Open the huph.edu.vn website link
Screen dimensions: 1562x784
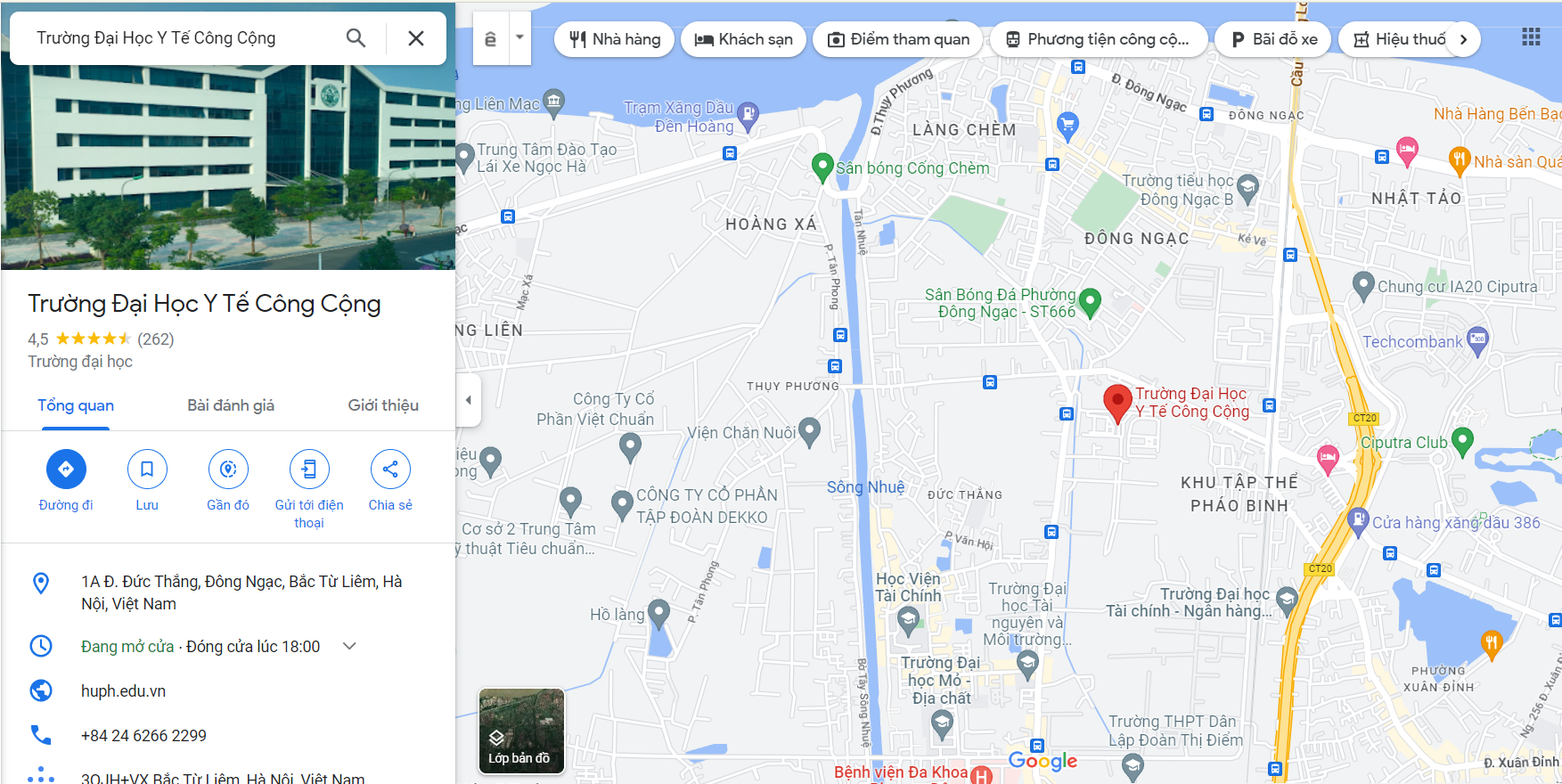tap(123, 690)
